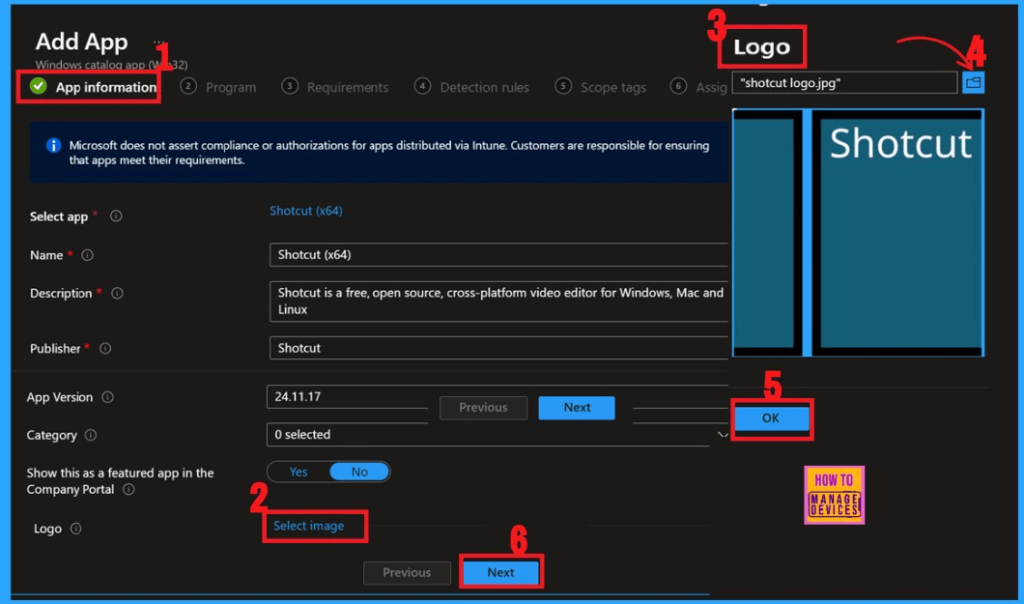Switch to the Assignments step tab

(x=699, y=87)
